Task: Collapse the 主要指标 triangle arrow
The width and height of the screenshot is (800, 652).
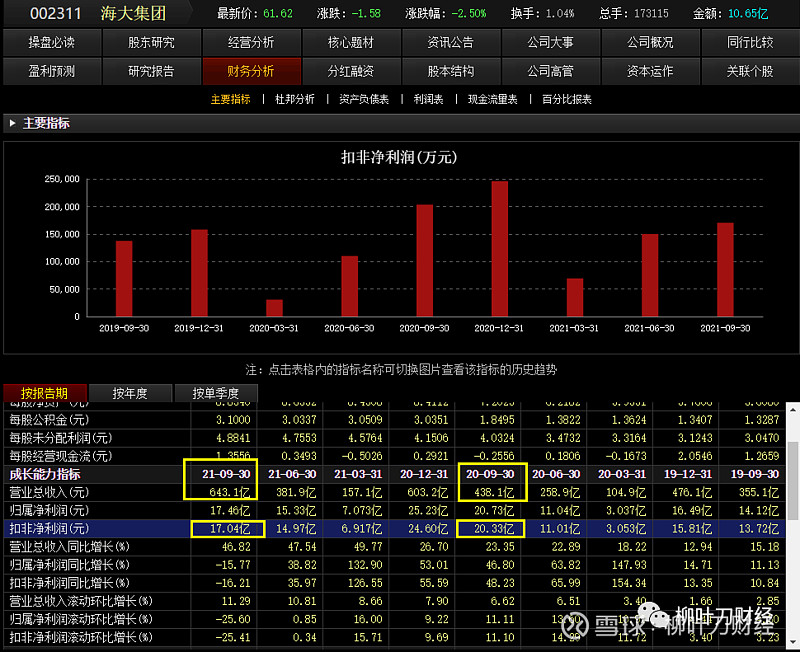Action: [x=12, y=123]
